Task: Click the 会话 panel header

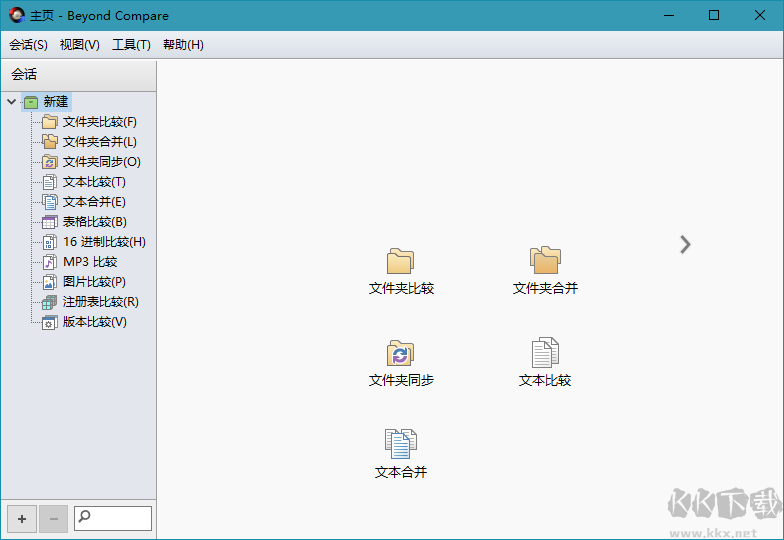Action: click(79, 75)
